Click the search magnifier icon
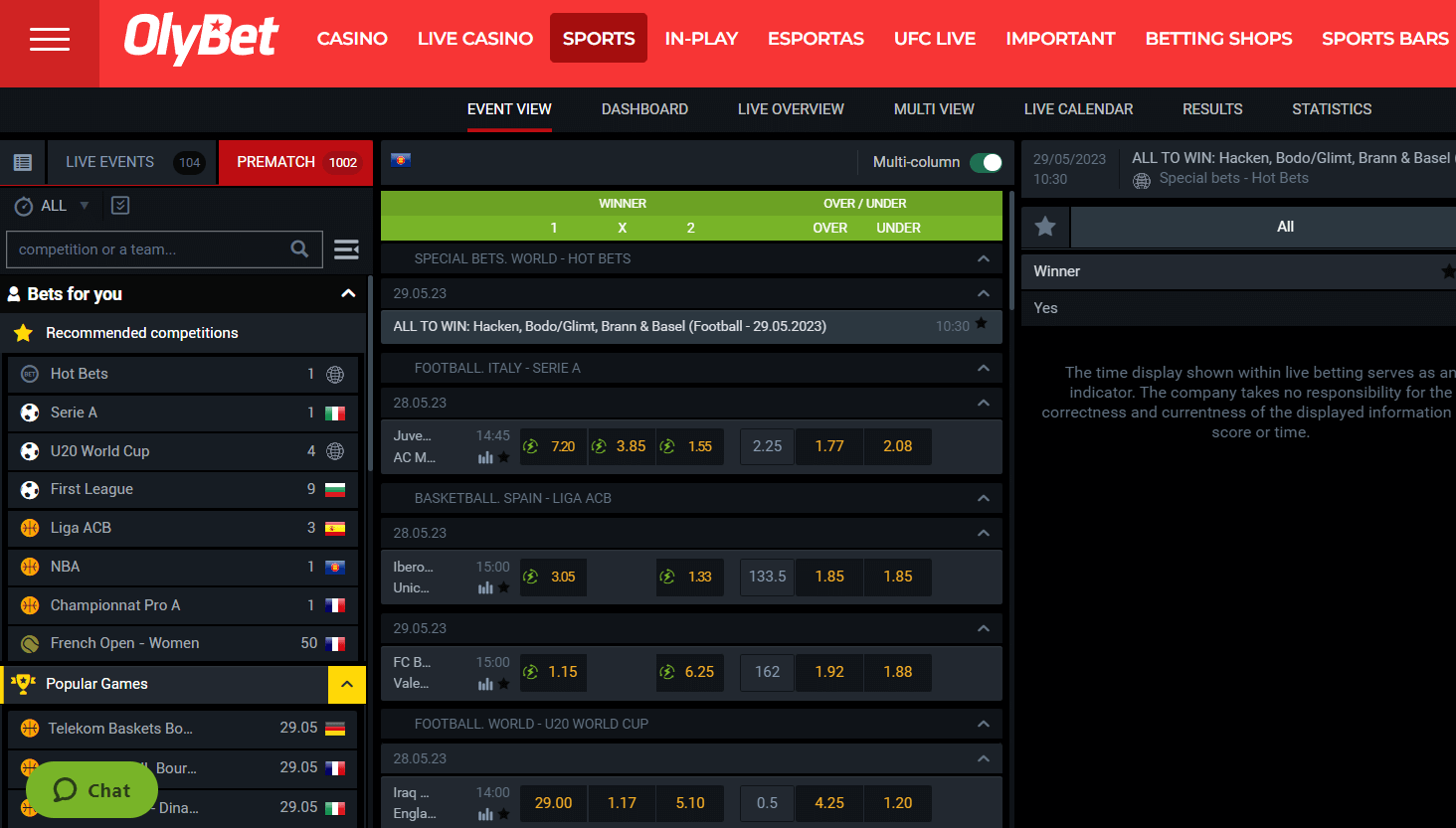Viewport: 1456px width, 828px height. pyautogui.click(x=299, y=249)
